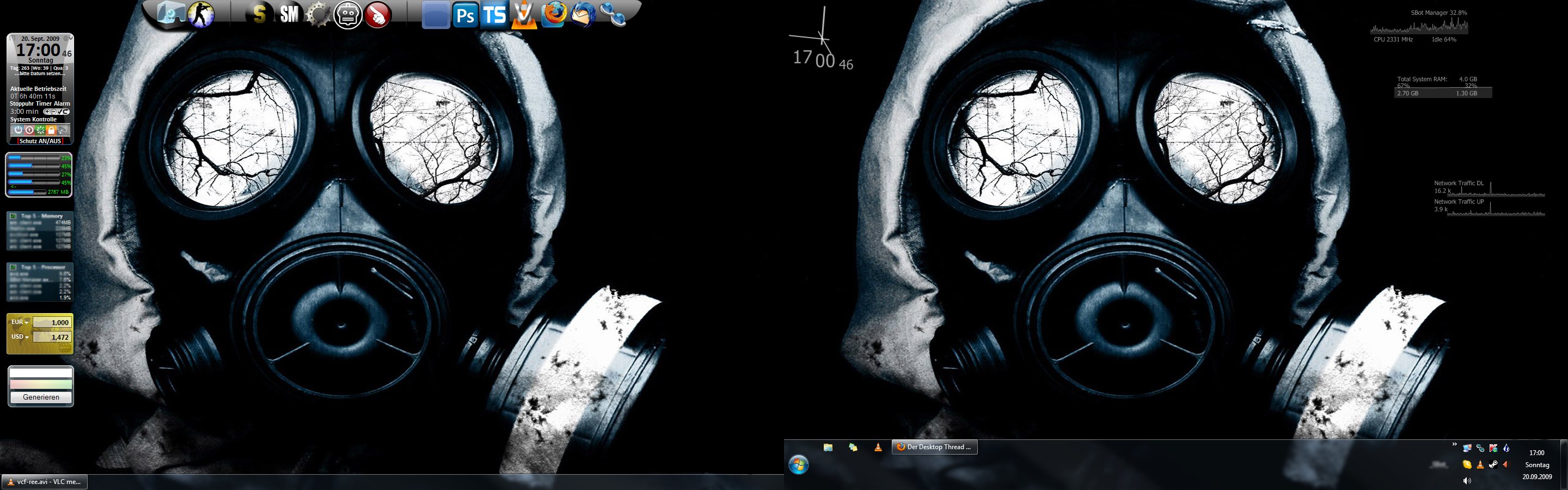The width and height of the screenshot is (1568, 490).
Task: Open the Windows Start menu orb
Action: coord(798,465)
